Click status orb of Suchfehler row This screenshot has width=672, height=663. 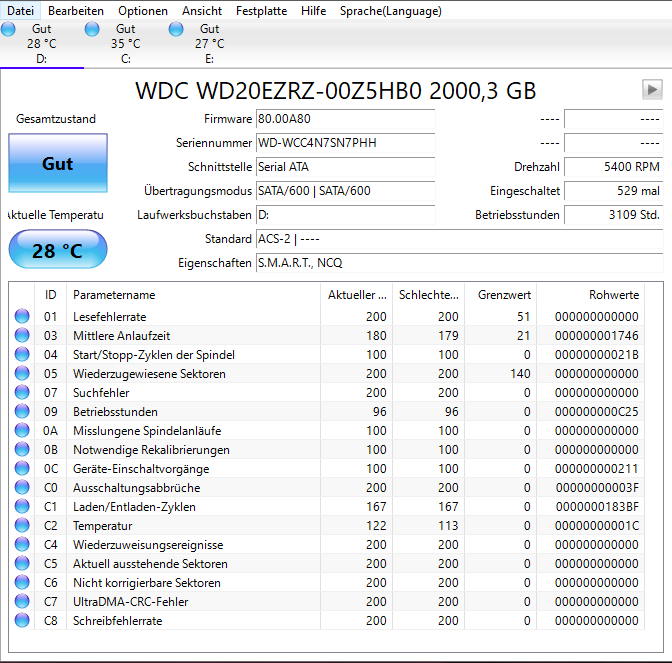pos(22,392)
